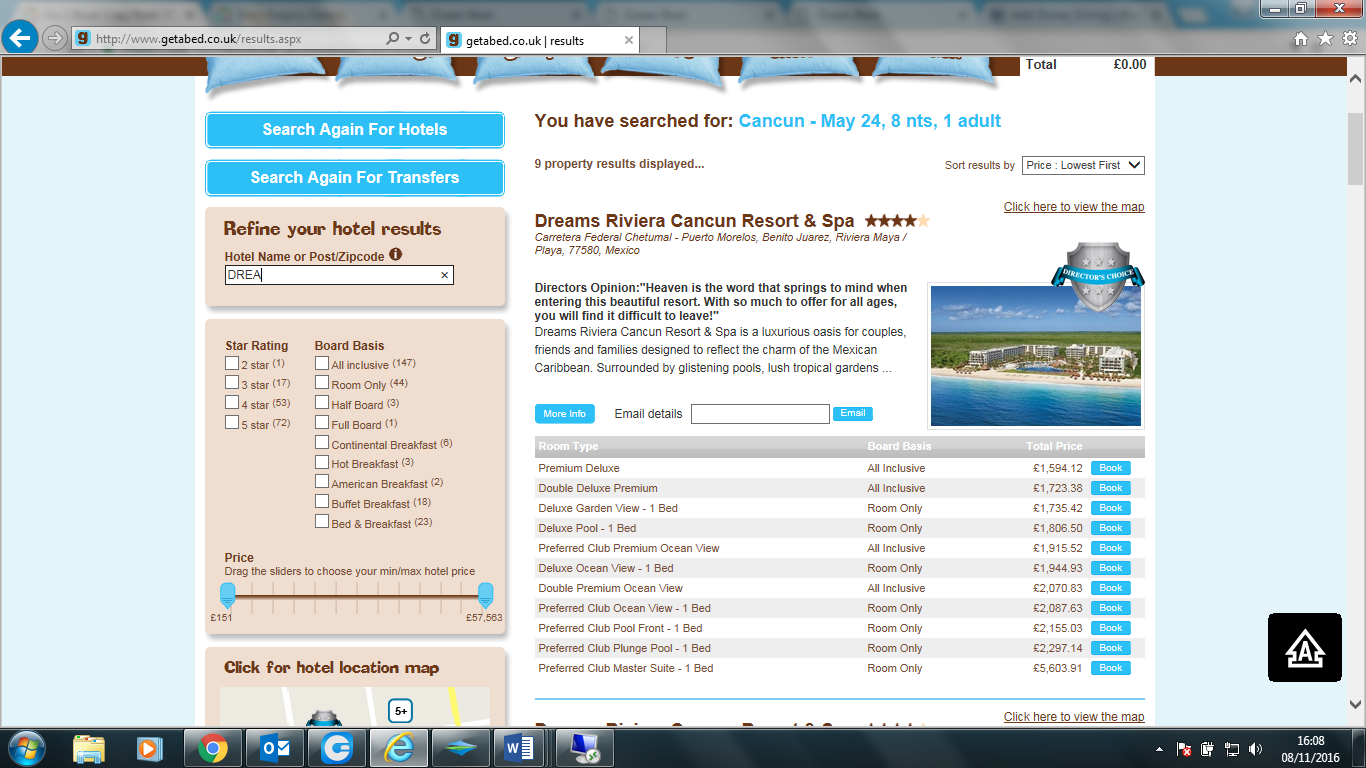Open File Explorer from the taskbar
The height and width of the screenshot is (768, 1366).
[x=88, y=748]
